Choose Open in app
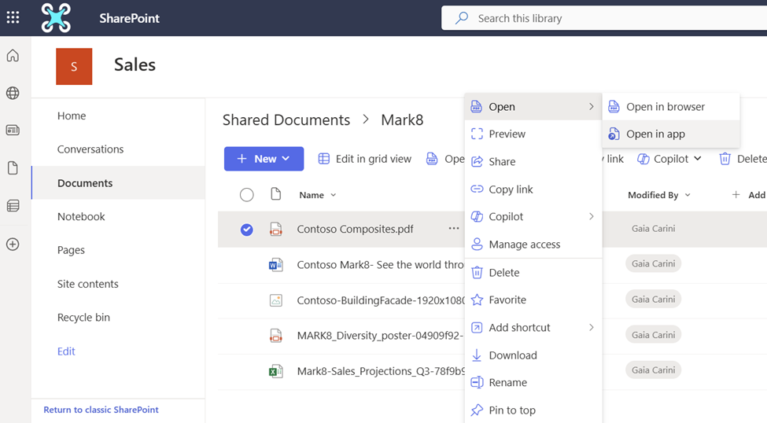This screenshot has width=767, height=423. [671, 134]
